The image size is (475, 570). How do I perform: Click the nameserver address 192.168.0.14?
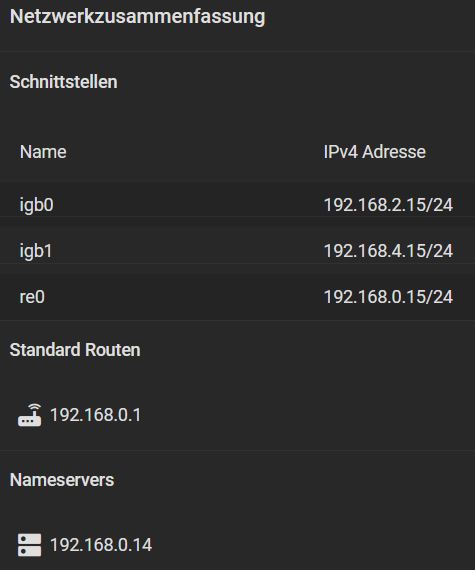point(101,545)
